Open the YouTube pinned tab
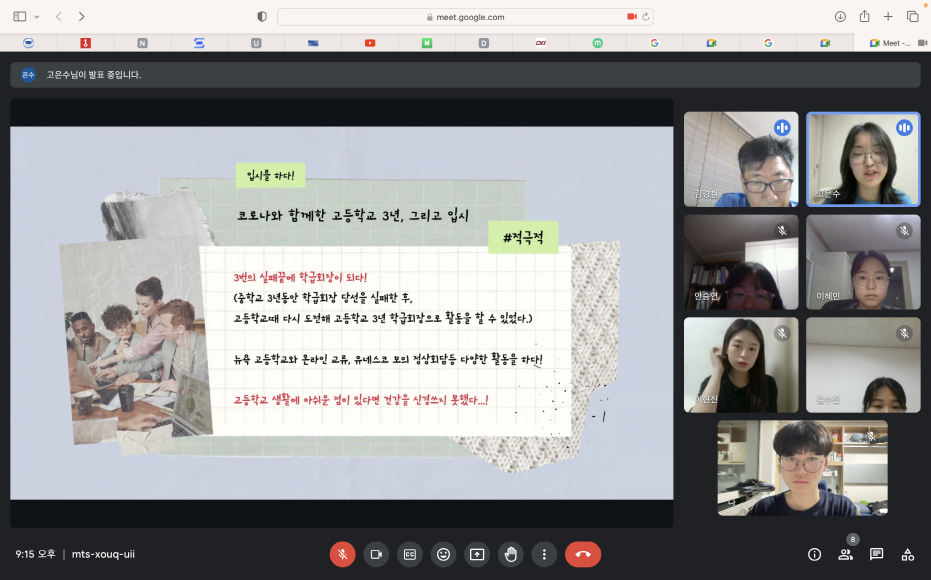The image size is (931, 580). [x=370, y=43]
